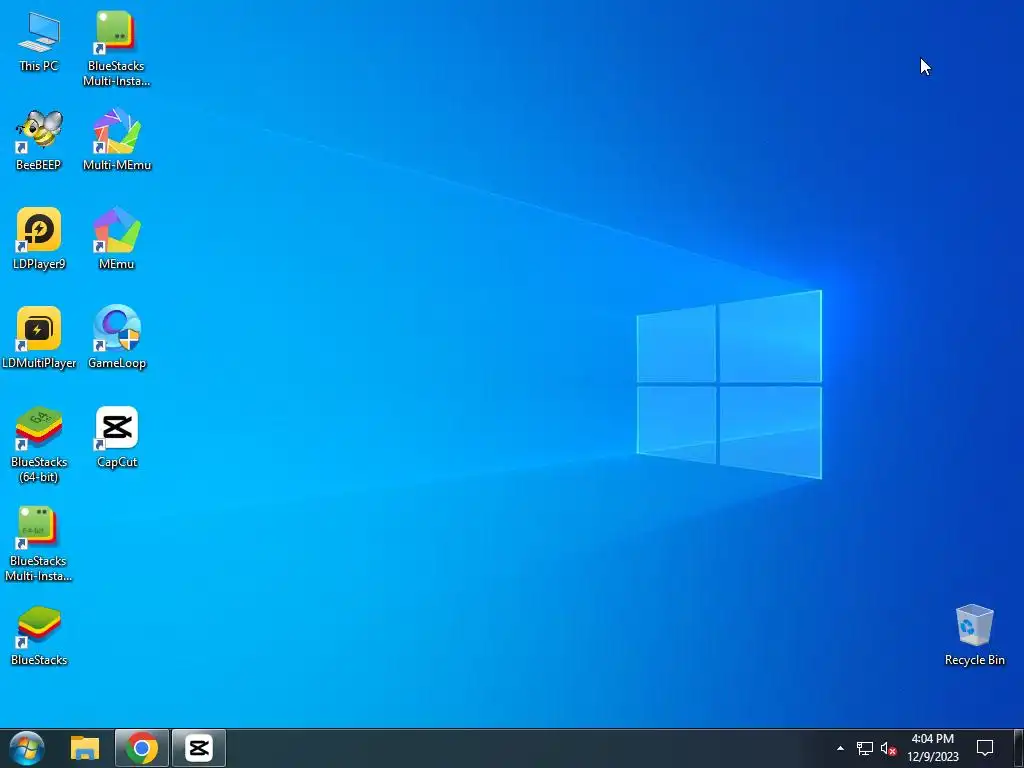Select the BlueStacks Multi-Instance shortcut below BlueStacks (64-bit)

pos(39,544)
